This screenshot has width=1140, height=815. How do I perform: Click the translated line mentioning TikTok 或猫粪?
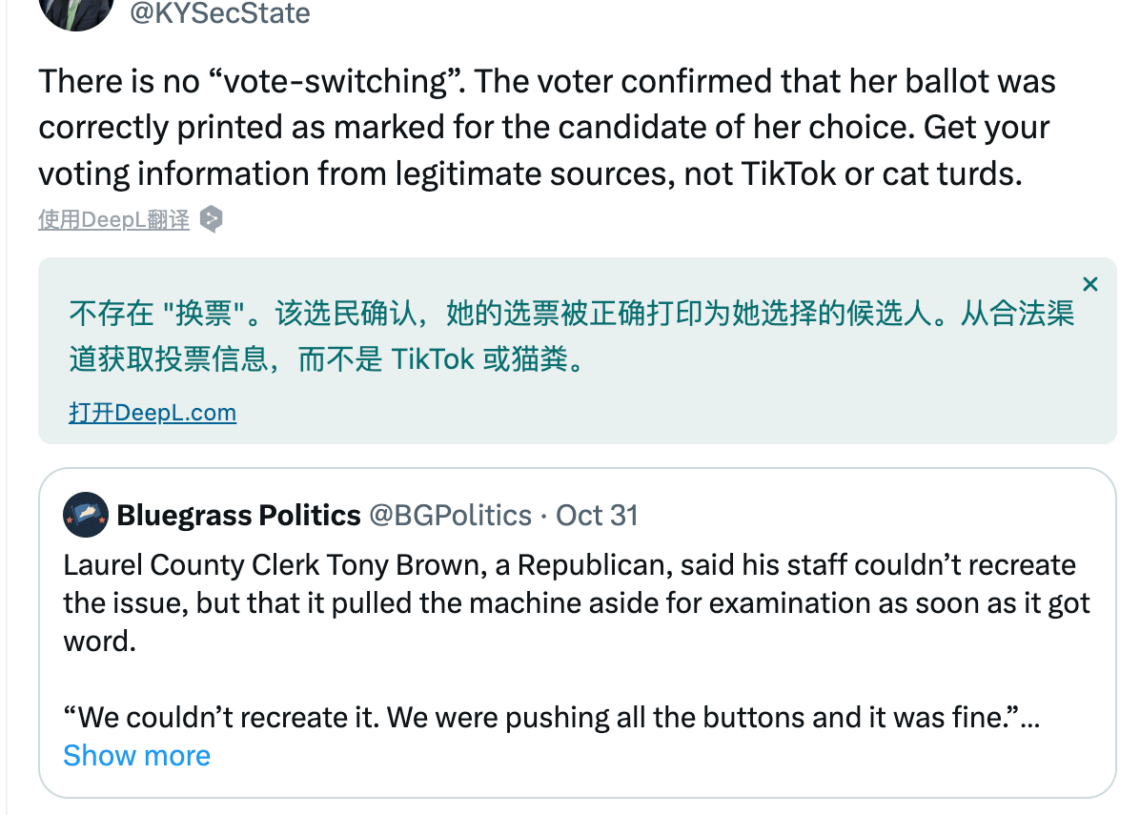(x=327, y=358)
